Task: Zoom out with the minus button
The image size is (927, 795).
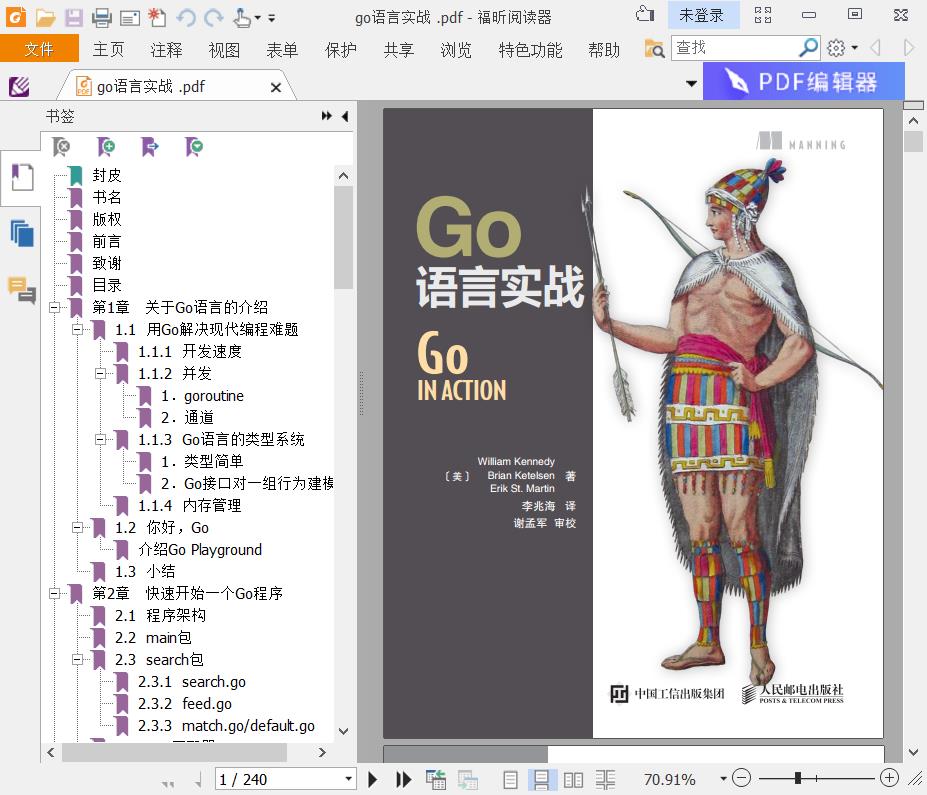Action: pos(741,778)
